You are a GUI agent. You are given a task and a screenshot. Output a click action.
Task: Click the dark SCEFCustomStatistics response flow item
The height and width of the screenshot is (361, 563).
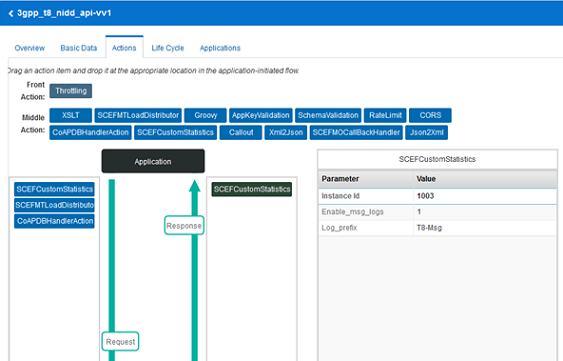tap(252, 189)
